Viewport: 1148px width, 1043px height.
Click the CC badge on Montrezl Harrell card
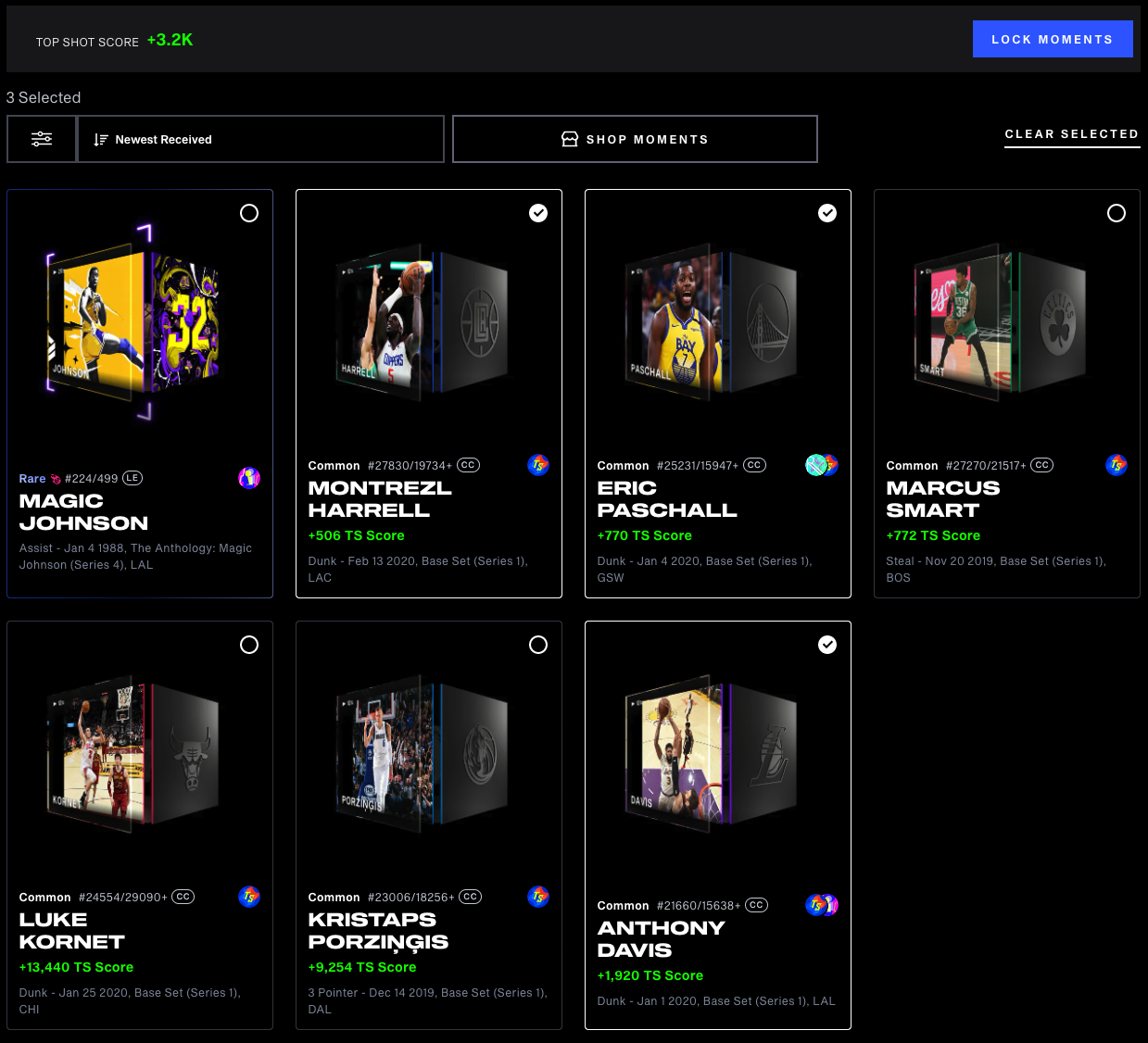tap(469, 465)
